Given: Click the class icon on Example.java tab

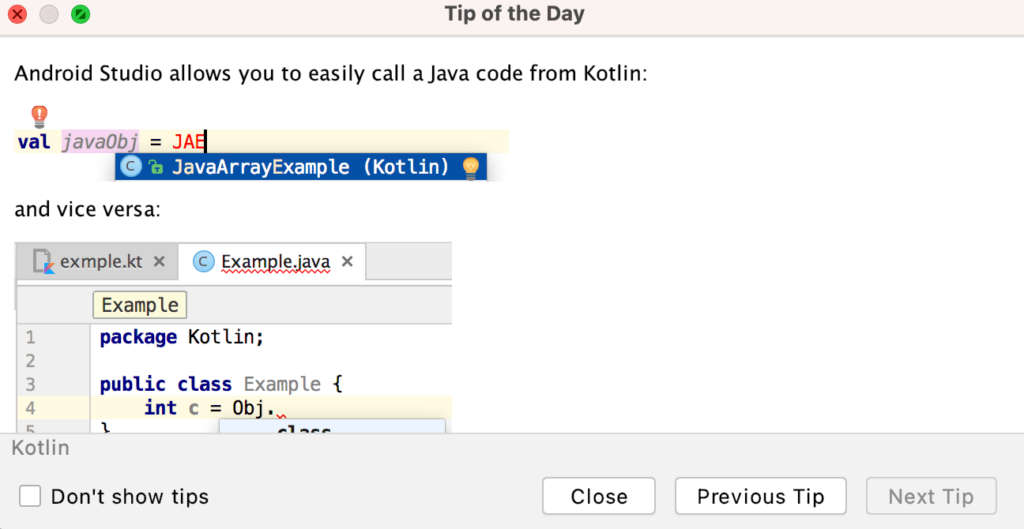Looking at the screenshot, I should 204,262.
